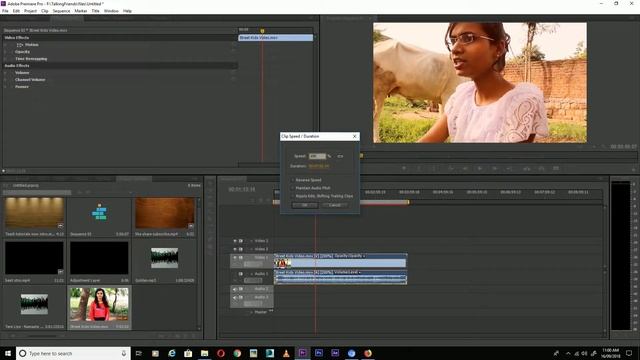640x360 pixels.
Task: Expand the Motion effect
Action: tap(6, 45)
